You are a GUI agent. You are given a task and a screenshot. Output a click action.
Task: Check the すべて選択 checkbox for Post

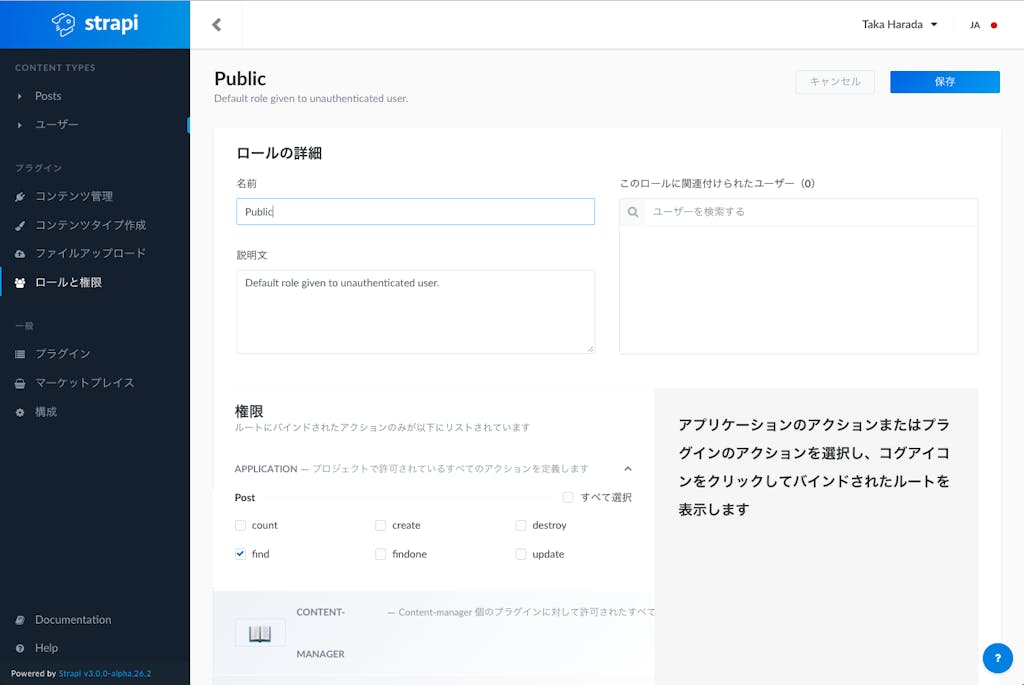tap(568, 498)
